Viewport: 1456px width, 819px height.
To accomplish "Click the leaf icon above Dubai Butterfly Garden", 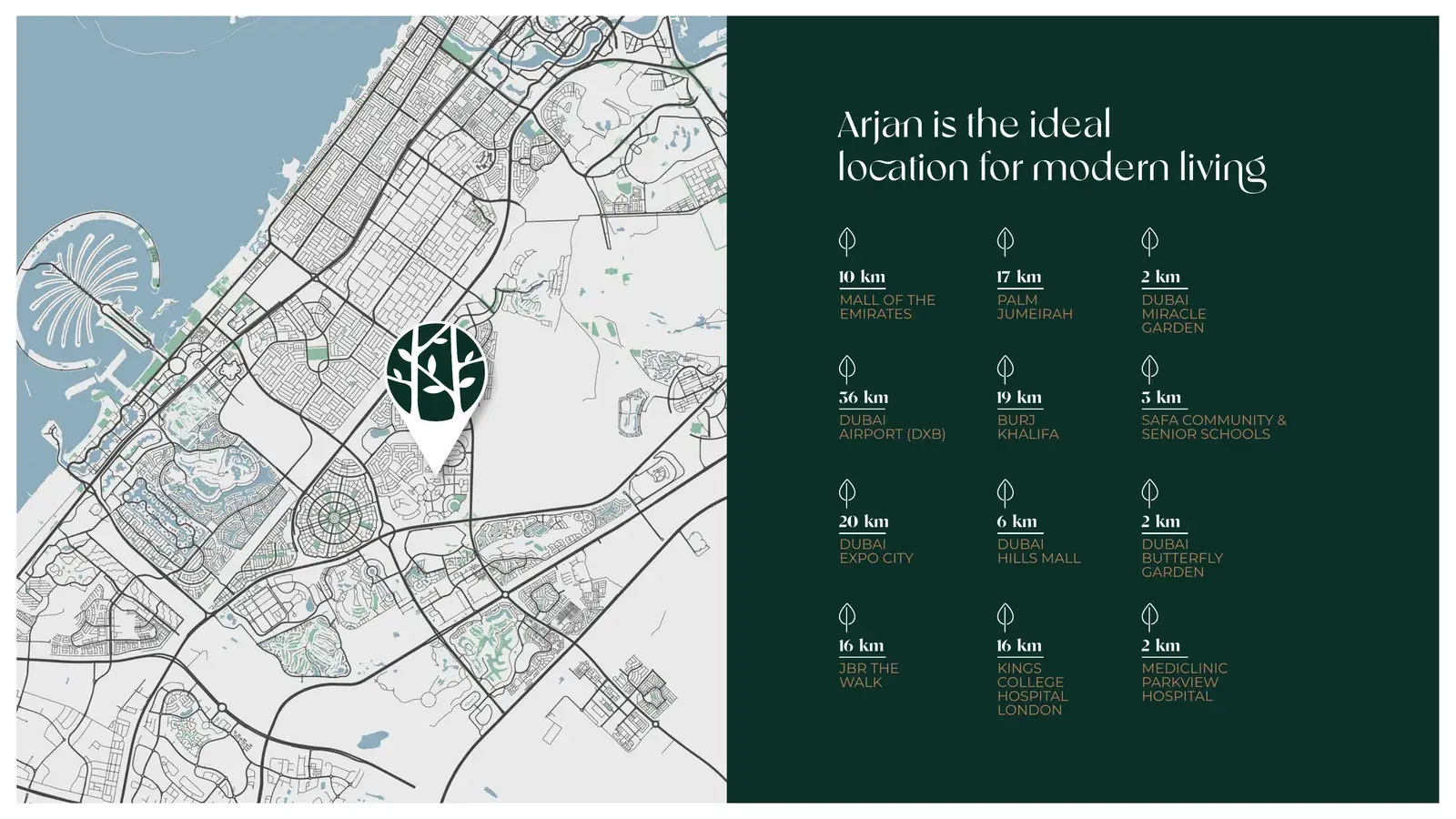I will 1150,493.
